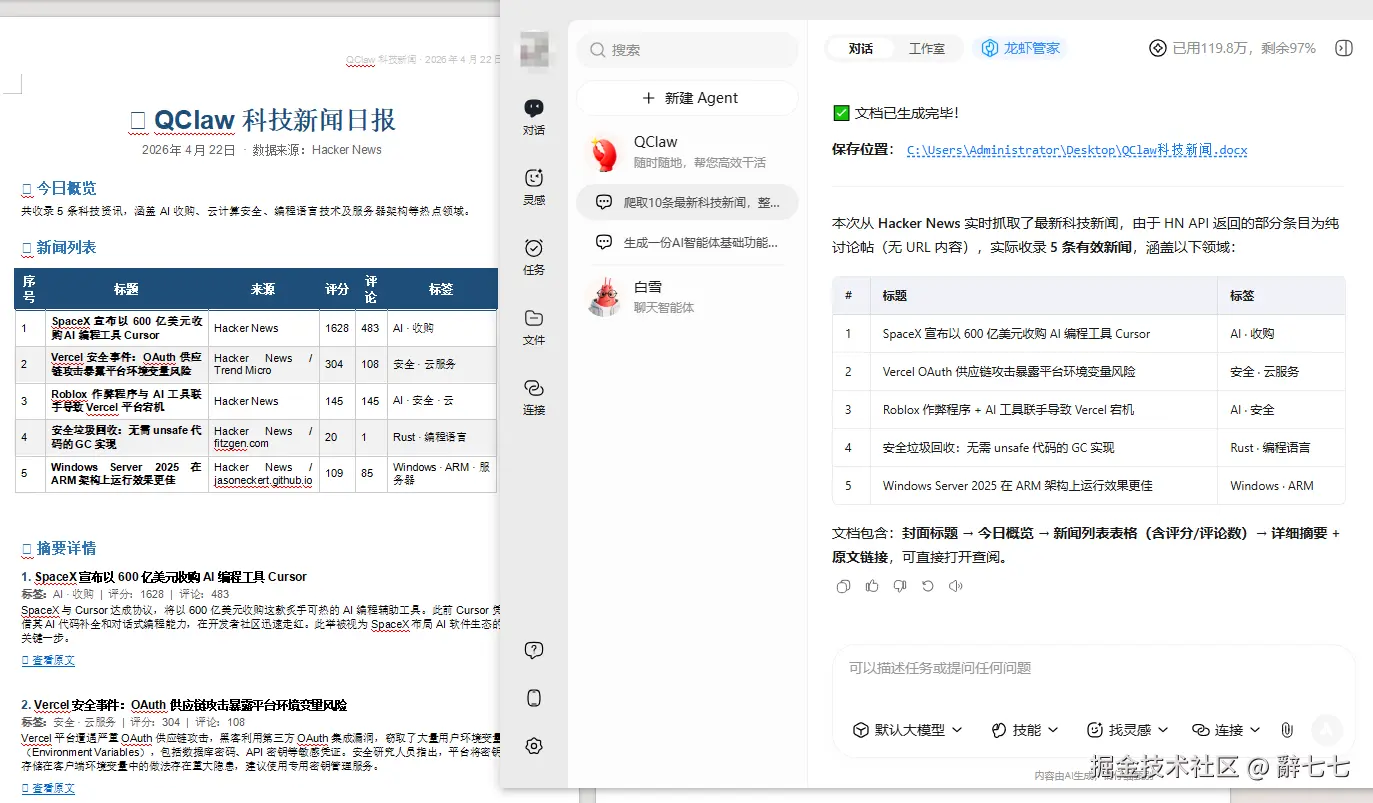The height and width of the screenshot is (803, 1373).
Task: Click score cell '1628' in Word table
Action: click(x=337, y=328)
